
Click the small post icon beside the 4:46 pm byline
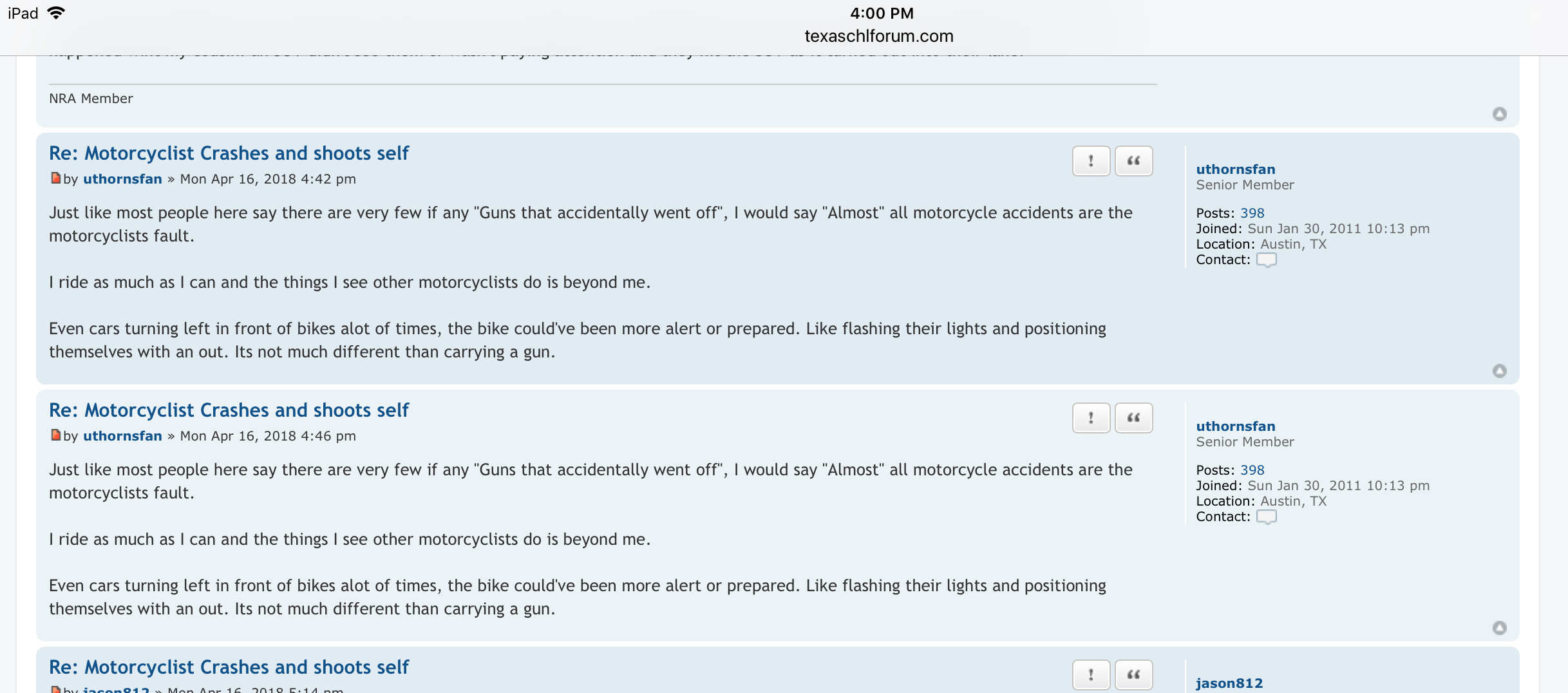coord(55,435)
